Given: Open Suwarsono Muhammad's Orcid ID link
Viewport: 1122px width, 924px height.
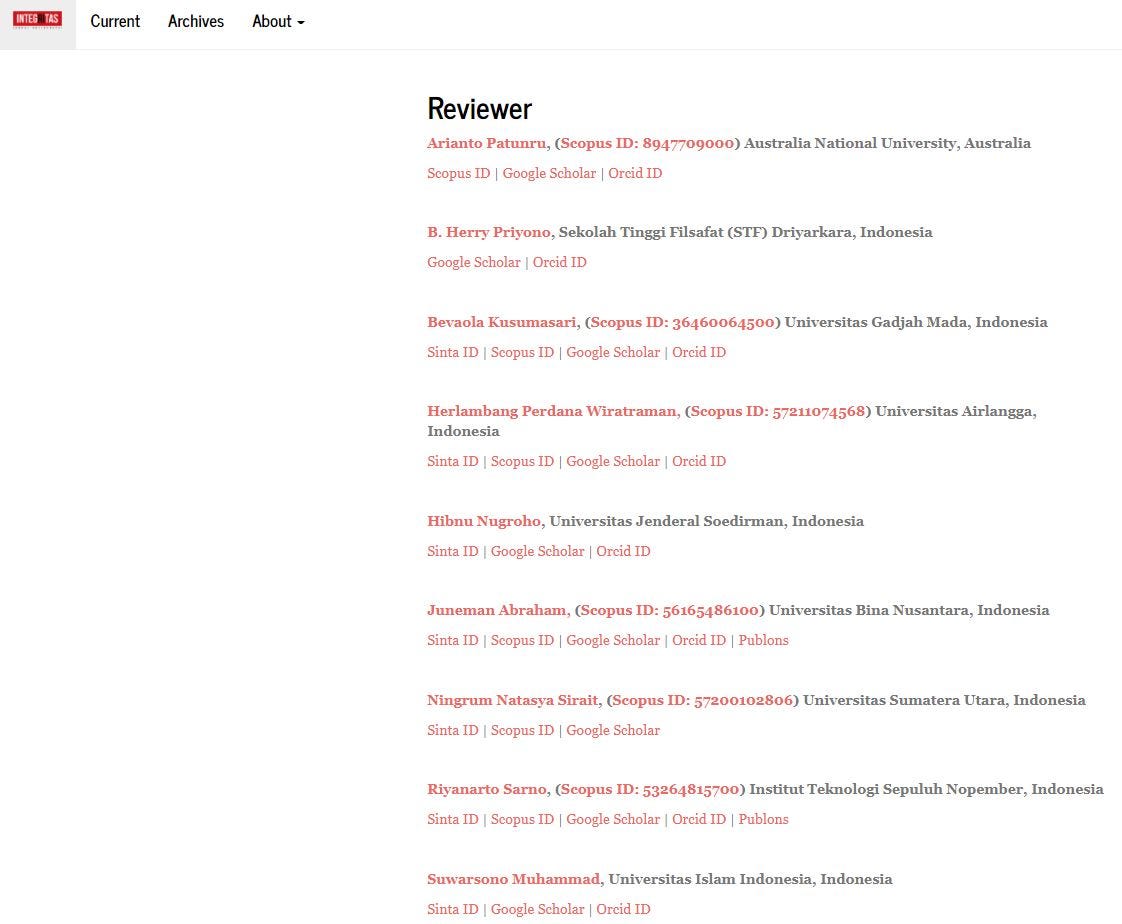Looking at the screenshot, I should (x=623, y=909).
